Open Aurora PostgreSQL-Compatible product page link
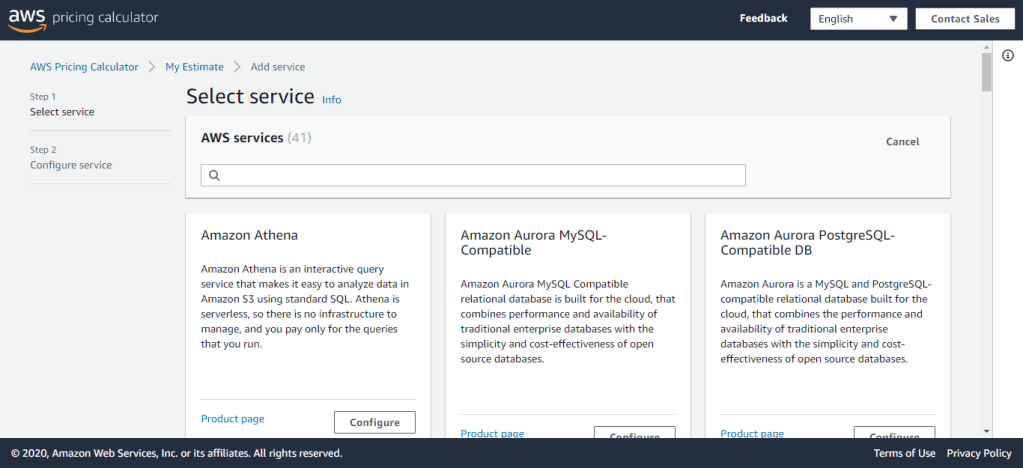This screenshot has height=468, width=1023. coord(752,433)
